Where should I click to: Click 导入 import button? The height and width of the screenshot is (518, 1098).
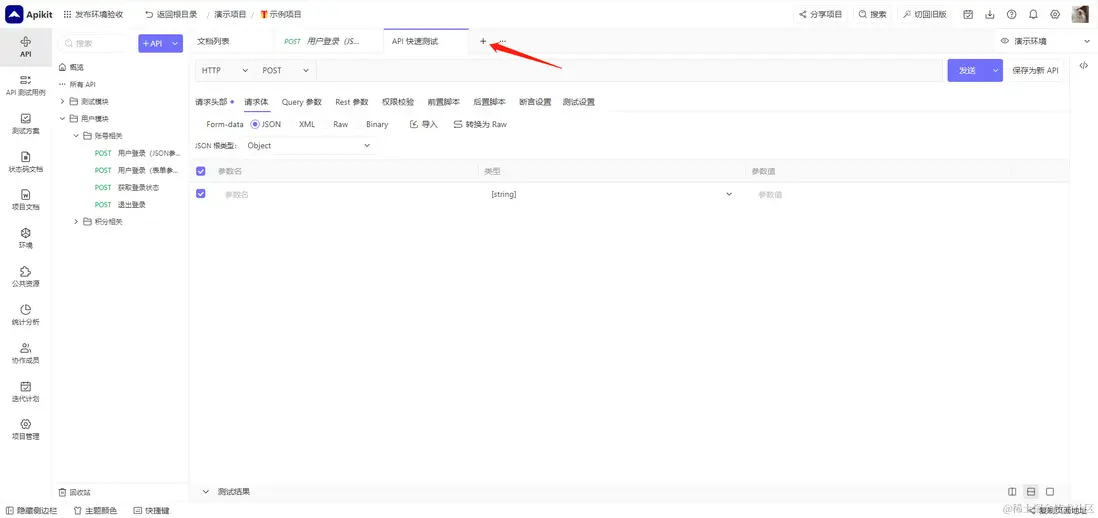[x=424, y=124]
